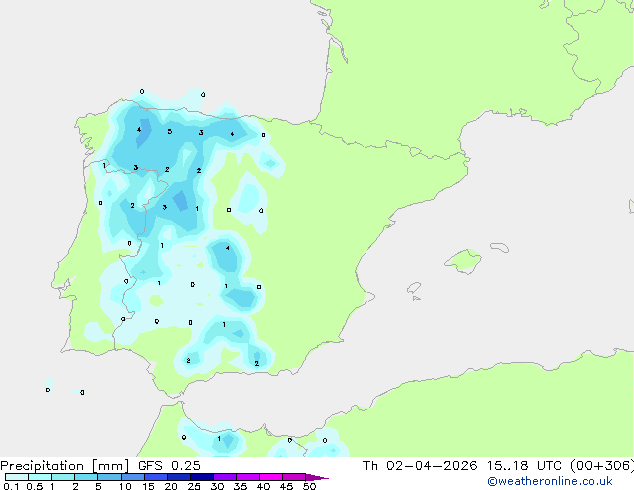Image resolution: width=634 pixels, height=490 pixels.
Task: Select the '(00+306)' forecast offset text
Action: click(602, 466)
